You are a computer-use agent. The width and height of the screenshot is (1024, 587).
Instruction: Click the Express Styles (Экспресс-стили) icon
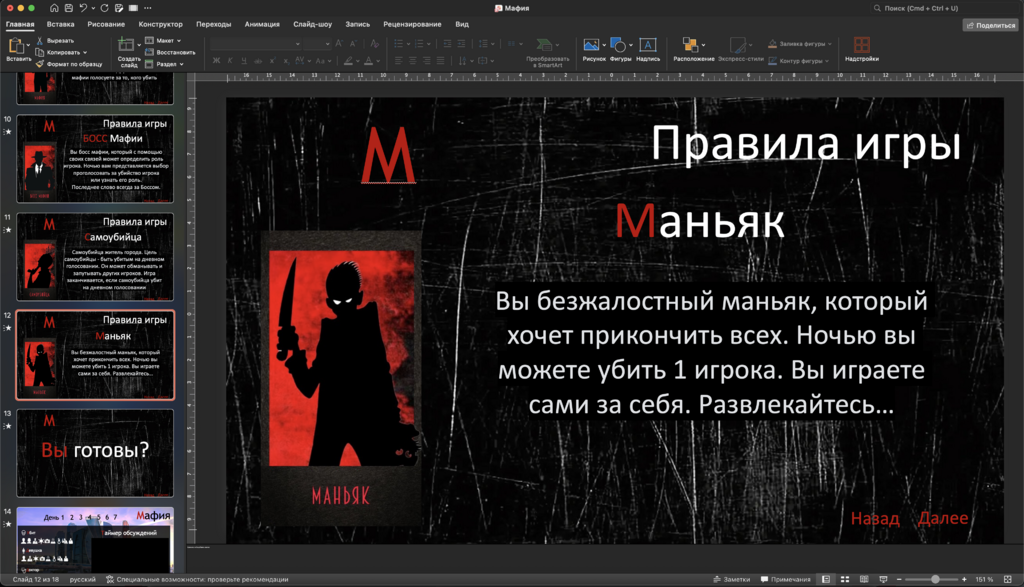(737, 44)
